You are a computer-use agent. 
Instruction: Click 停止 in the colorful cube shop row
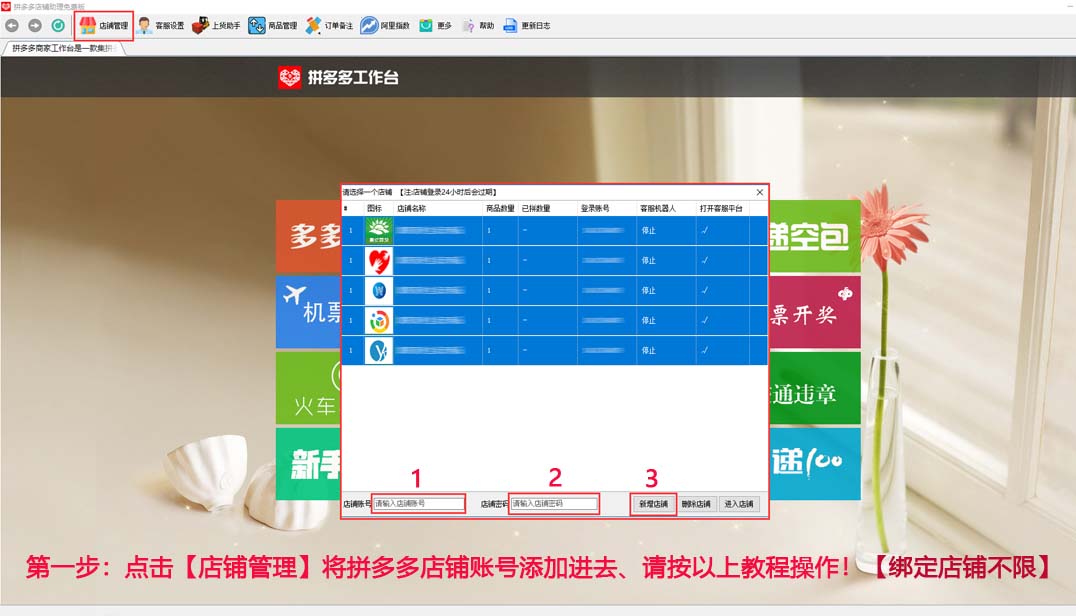pos(648,320)
